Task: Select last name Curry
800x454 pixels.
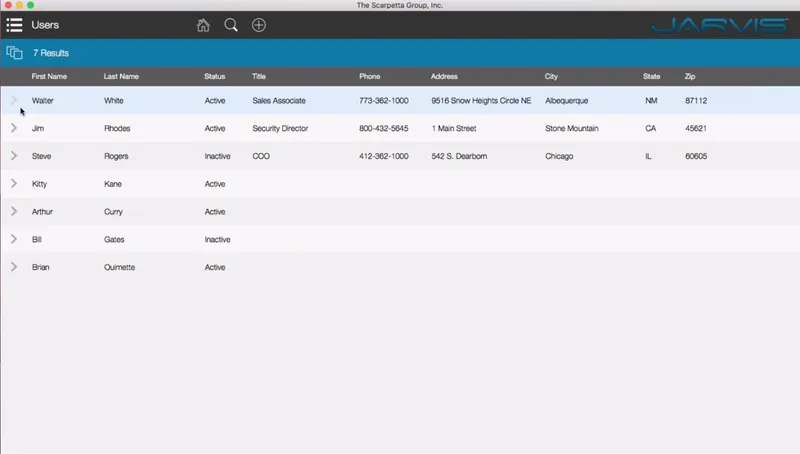Action: point(113,212)
